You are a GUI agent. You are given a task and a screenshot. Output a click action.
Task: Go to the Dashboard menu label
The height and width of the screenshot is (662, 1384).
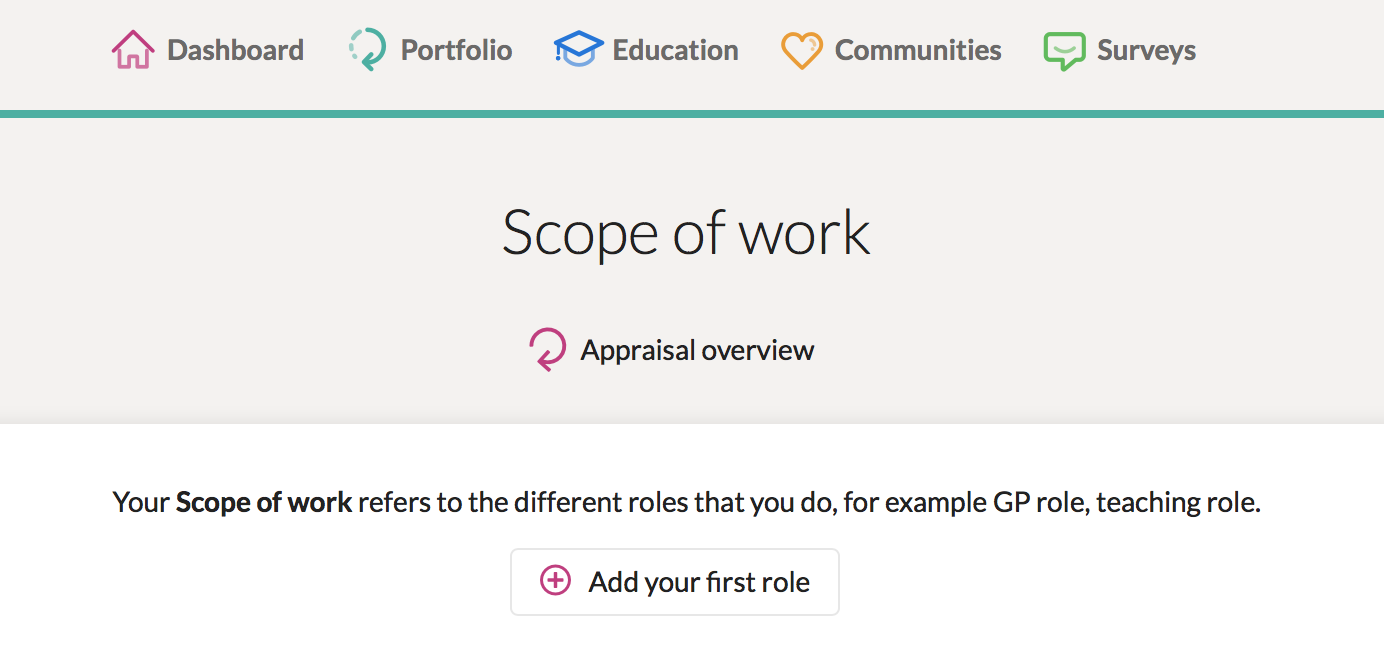tap(235, 50)
